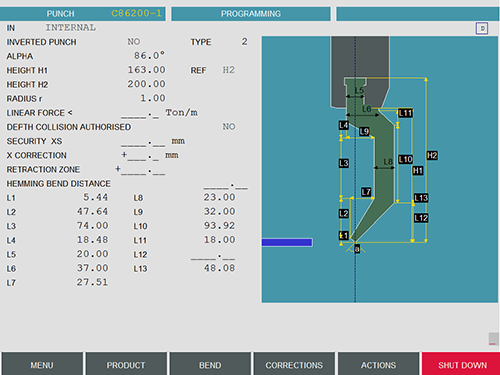Screen dimensions: 500x375
Task: Click the SHUT DOWN button
Action: [x=462, y=364]
